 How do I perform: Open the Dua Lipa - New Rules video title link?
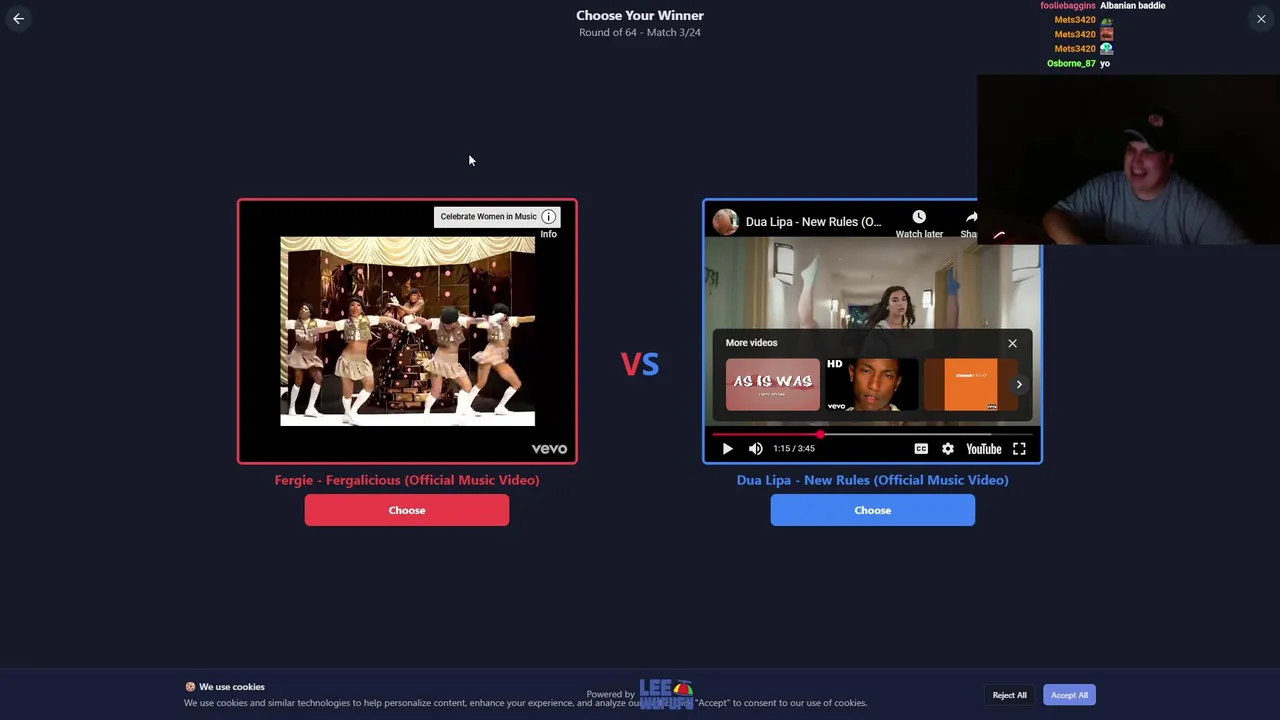click(x=814, y=222)
